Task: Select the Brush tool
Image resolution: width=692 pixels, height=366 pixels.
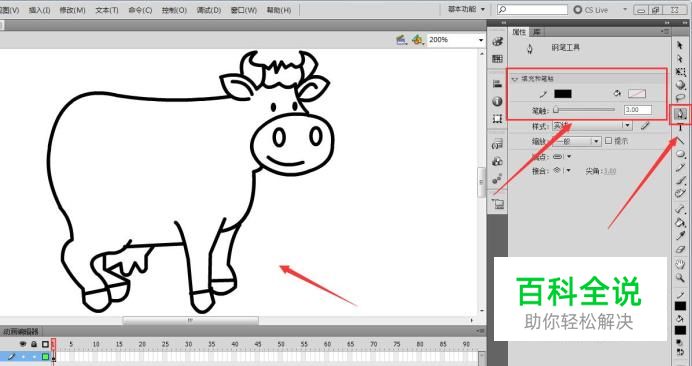Action: (680, 181)
